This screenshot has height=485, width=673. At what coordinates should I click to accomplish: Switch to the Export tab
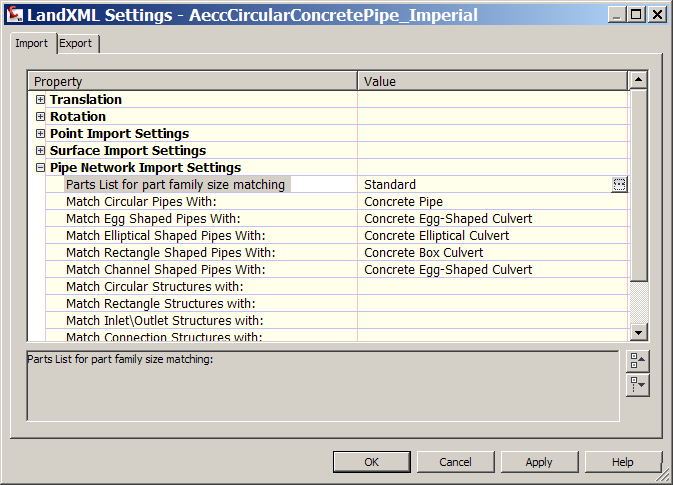76,44
